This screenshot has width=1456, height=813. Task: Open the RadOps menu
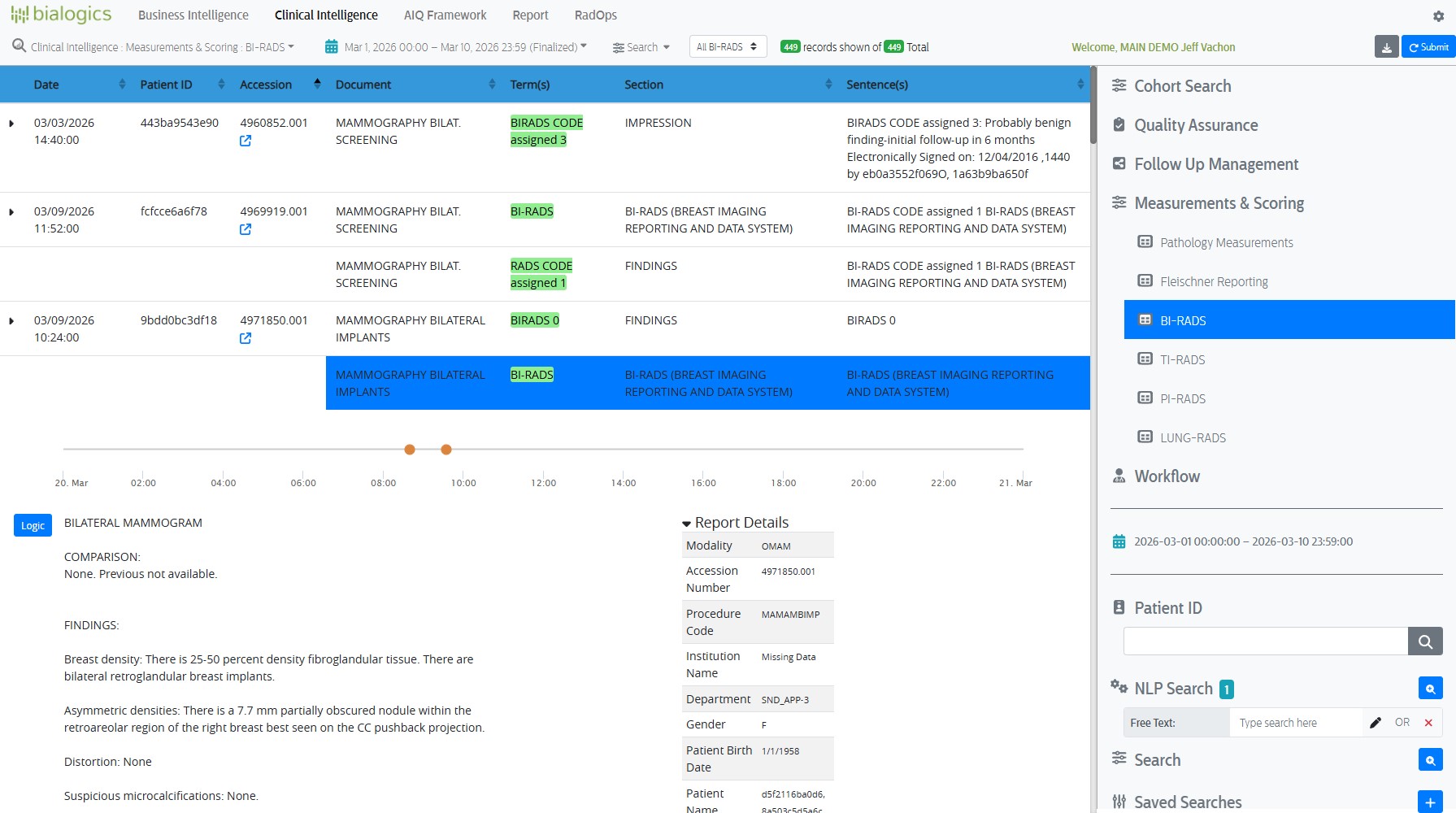click(x=596, y=15)
